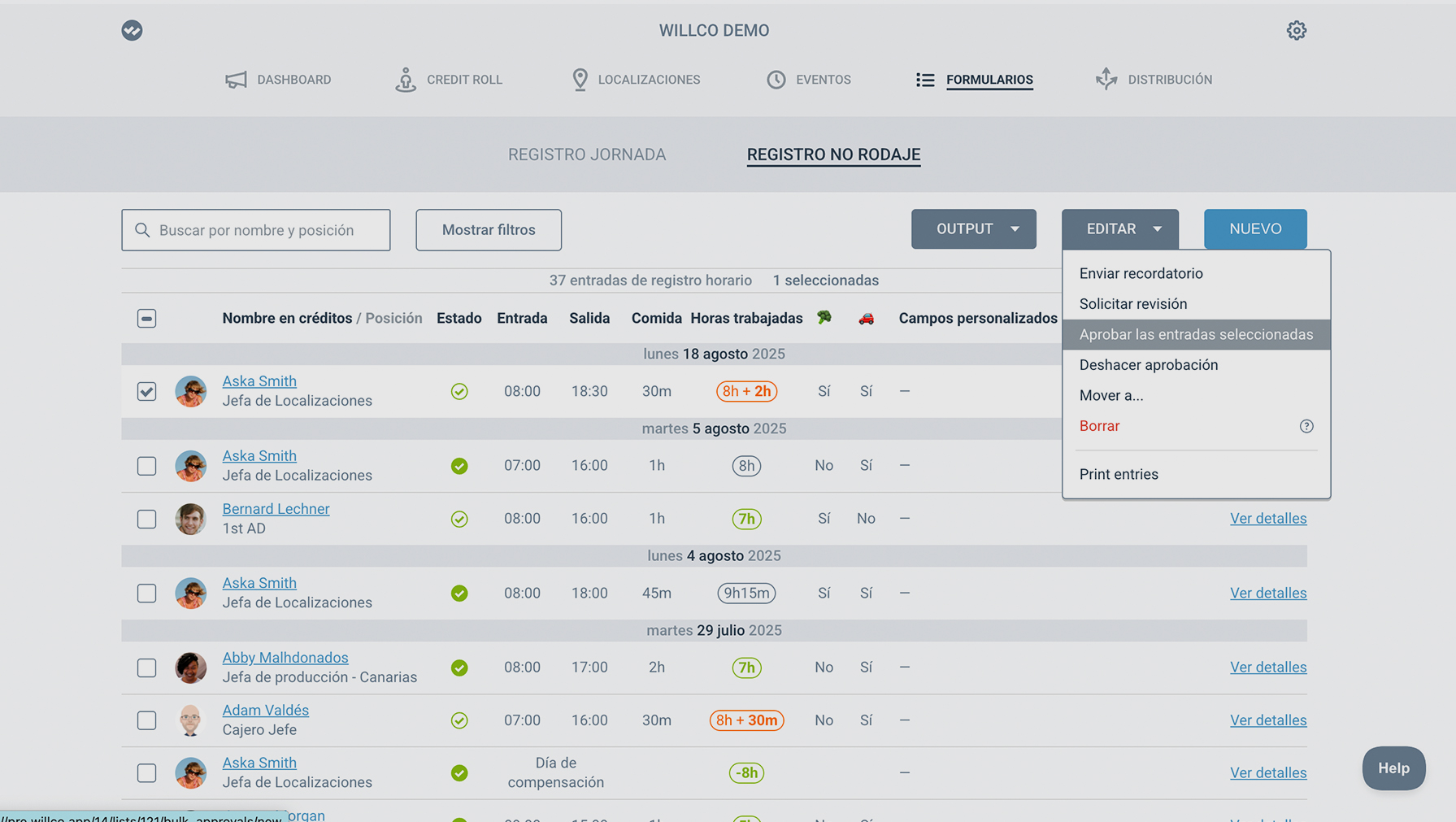The width and height of the screenshot is (1456, 822).
Task: Click the Credit Roll person icon
Action: (x=405, y=80)
